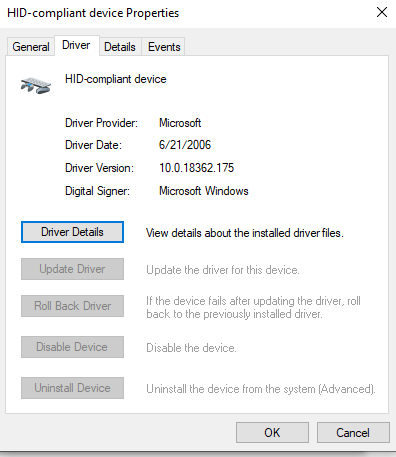
Task: Click the window title HID-compliant device Properties
Action: pos(93,13)
